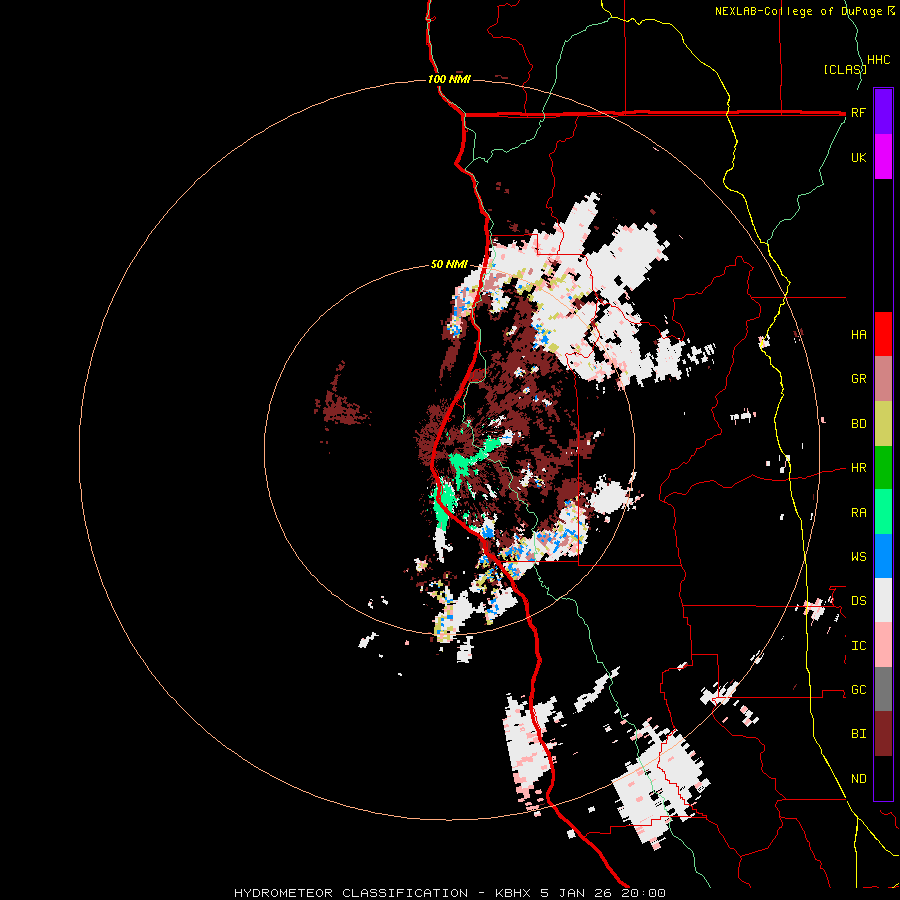Click the 5 JAN 26 date text
The width and height of the screenshot is (900, 900).
576,893
